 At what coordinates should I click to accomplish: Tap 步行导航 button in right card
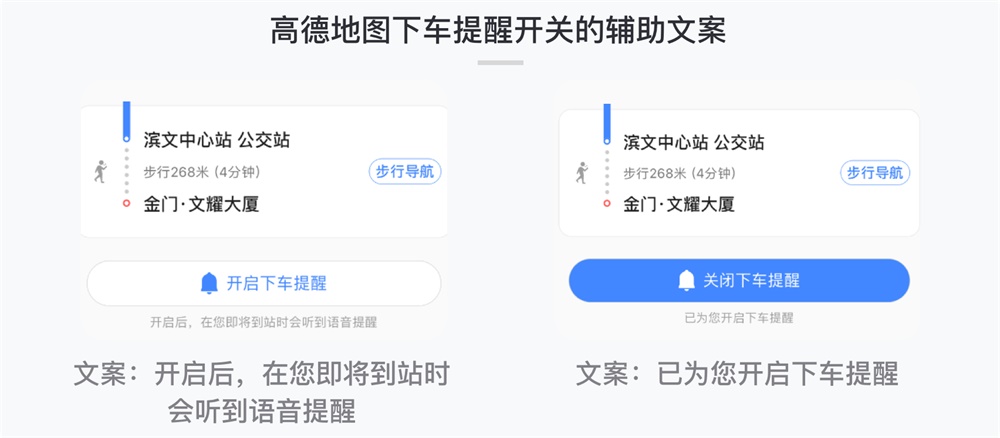(875, 173)
